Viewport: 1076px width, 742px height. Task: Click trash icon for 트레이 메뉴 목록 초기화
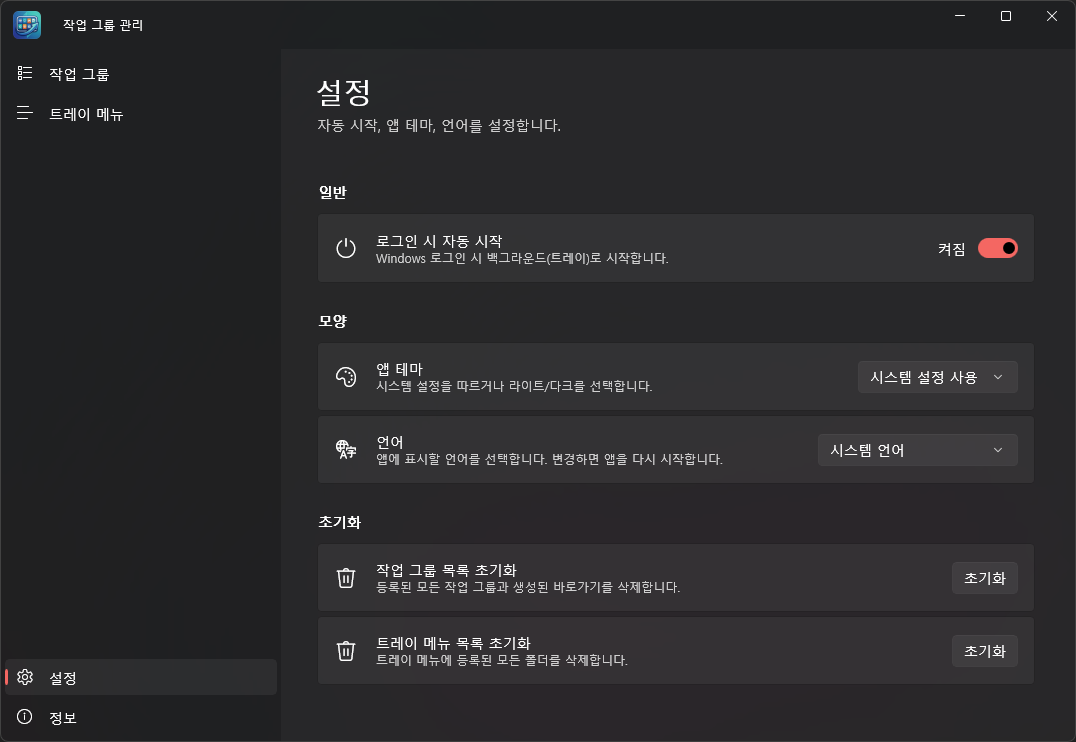coord(346,651)
